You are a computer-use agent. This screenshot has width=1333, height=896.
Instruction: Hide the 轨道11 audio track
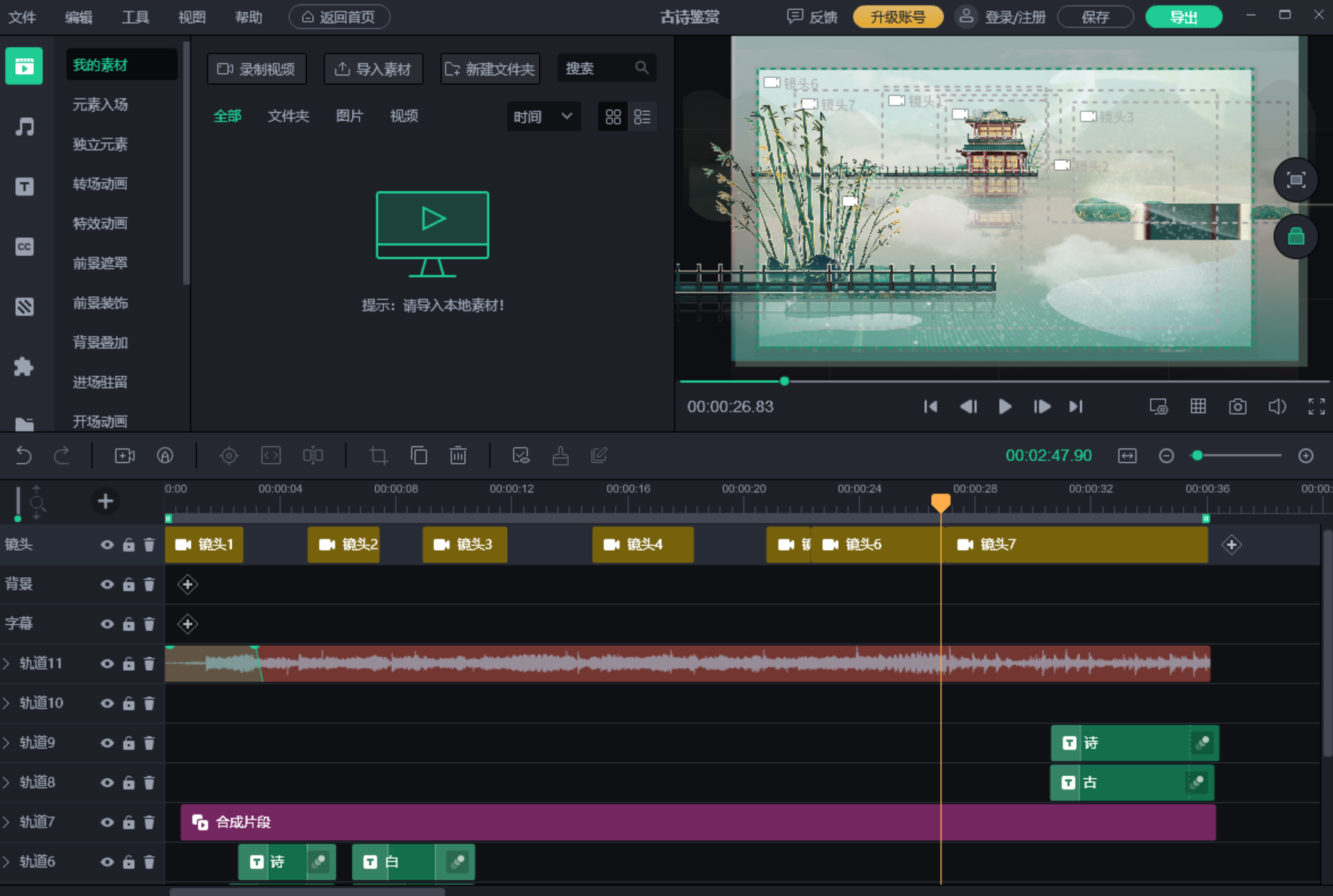107,663
